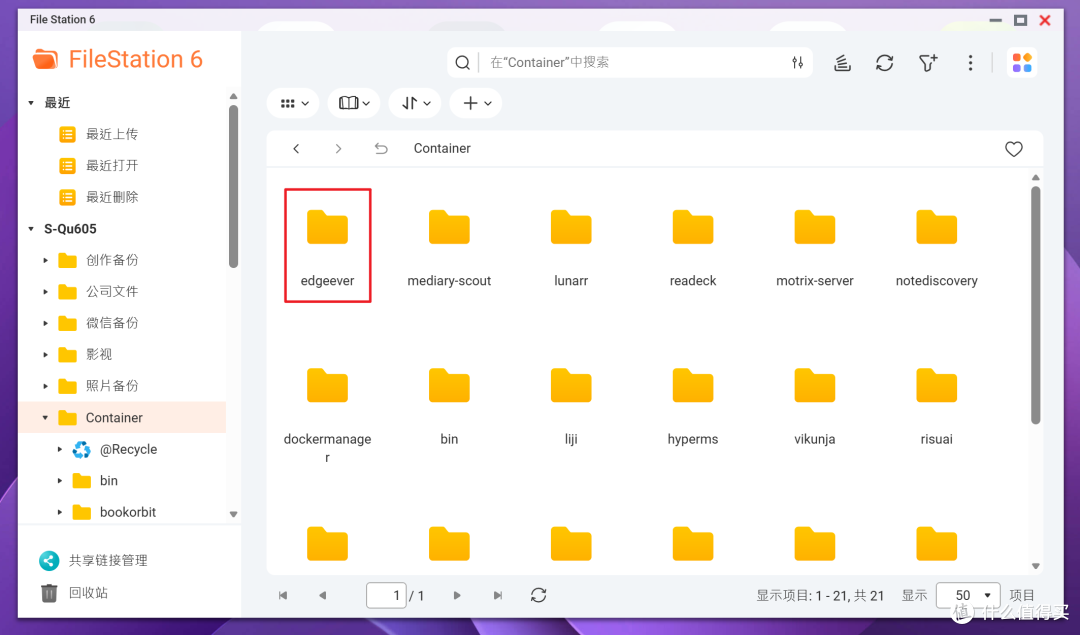1080x635 pixels.
Task: Collapse the Container tree node
Action: [45, 418]
